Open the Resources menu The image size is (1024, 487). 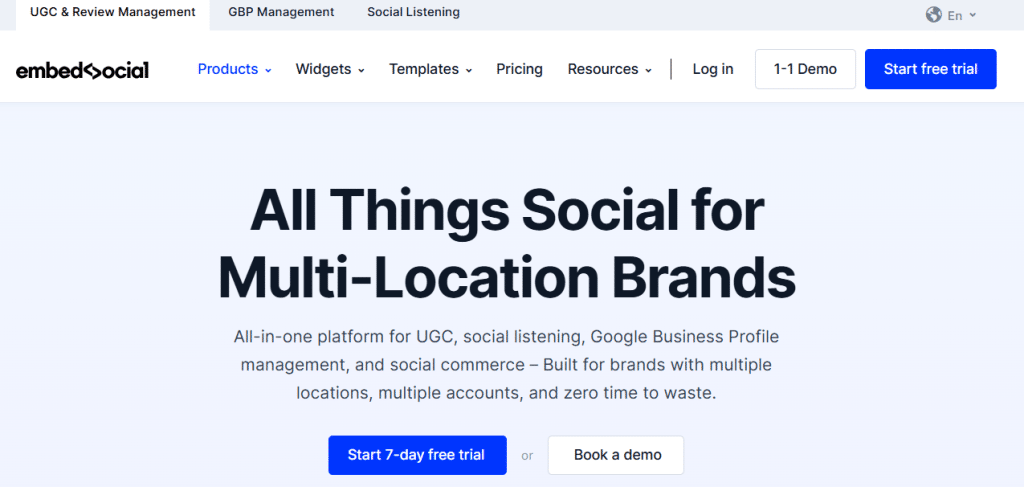603,69
